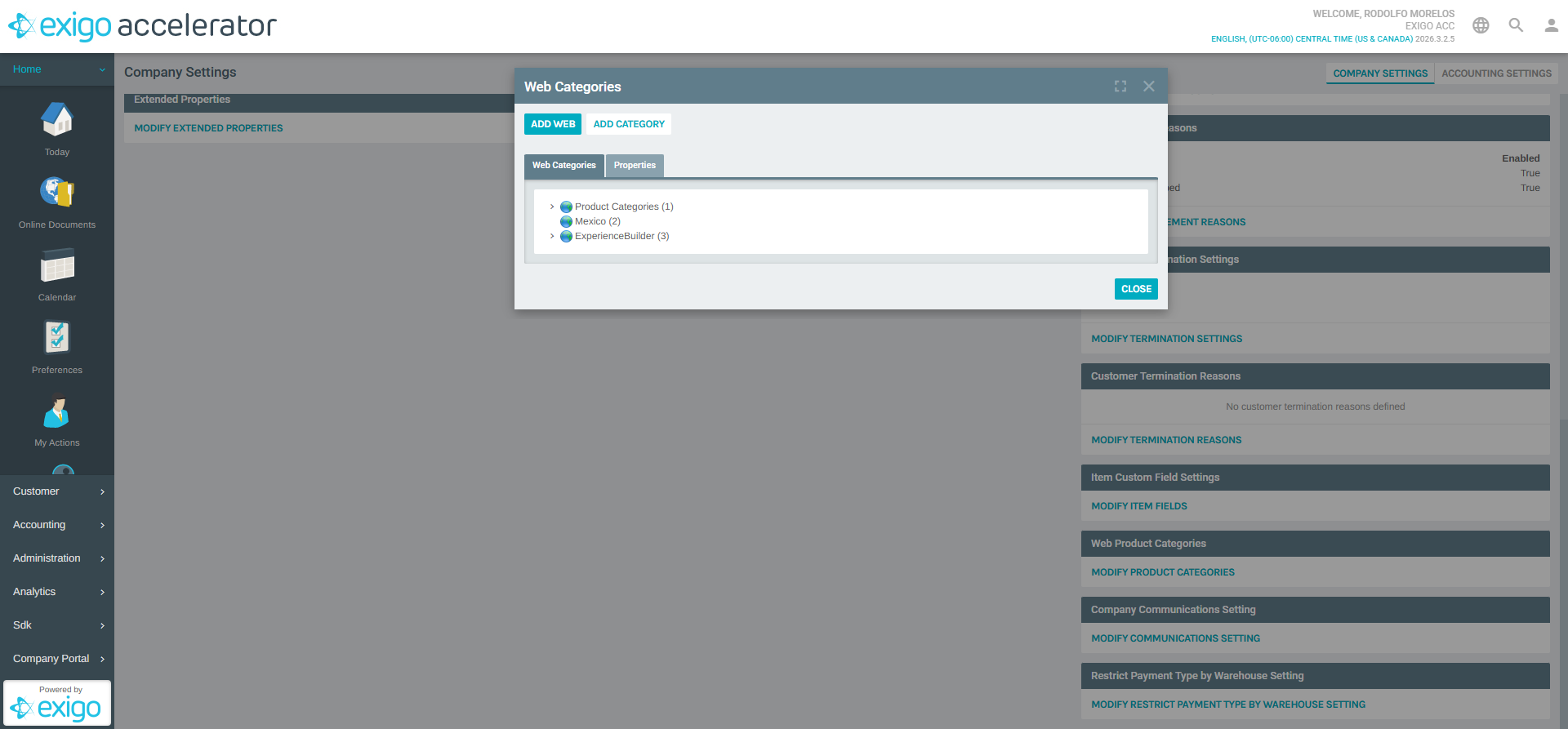Switch to the Properties tab
1568x729 pixels.
[x=635, y=166]
